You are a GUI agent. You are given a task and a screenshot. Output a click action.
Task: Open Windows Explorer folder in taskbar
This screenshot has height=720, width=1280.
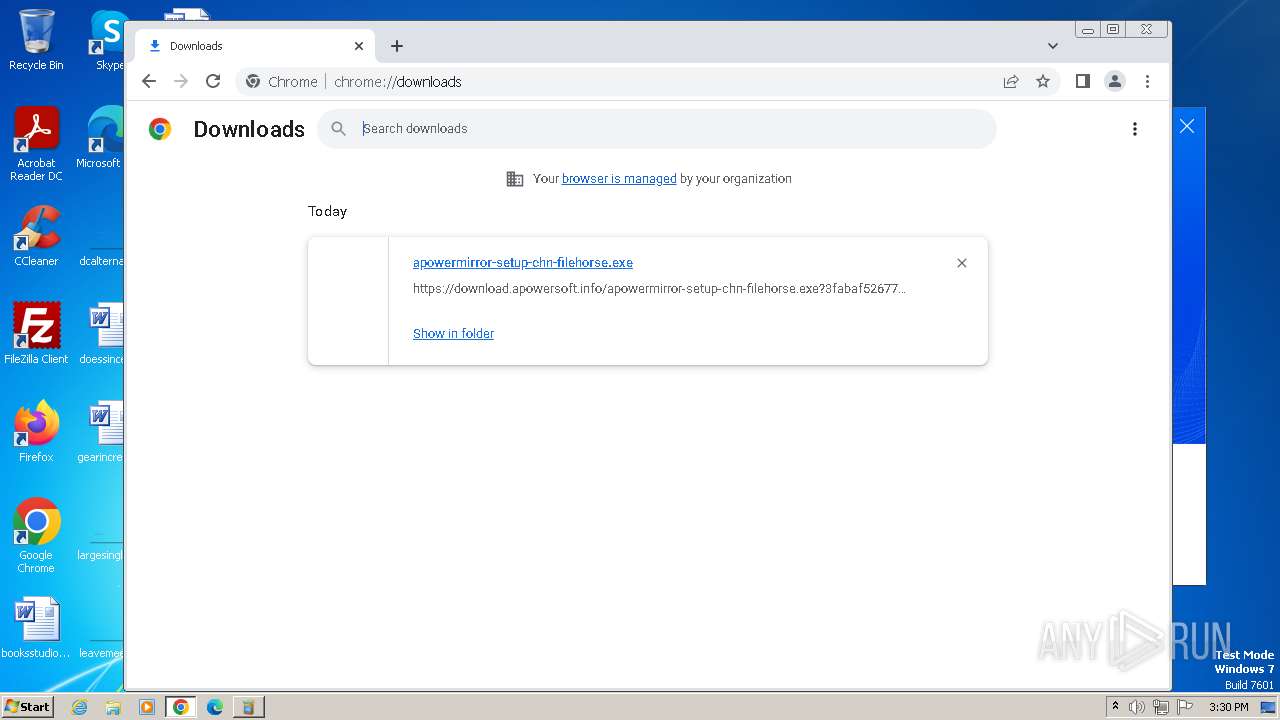tap(113, 707)
